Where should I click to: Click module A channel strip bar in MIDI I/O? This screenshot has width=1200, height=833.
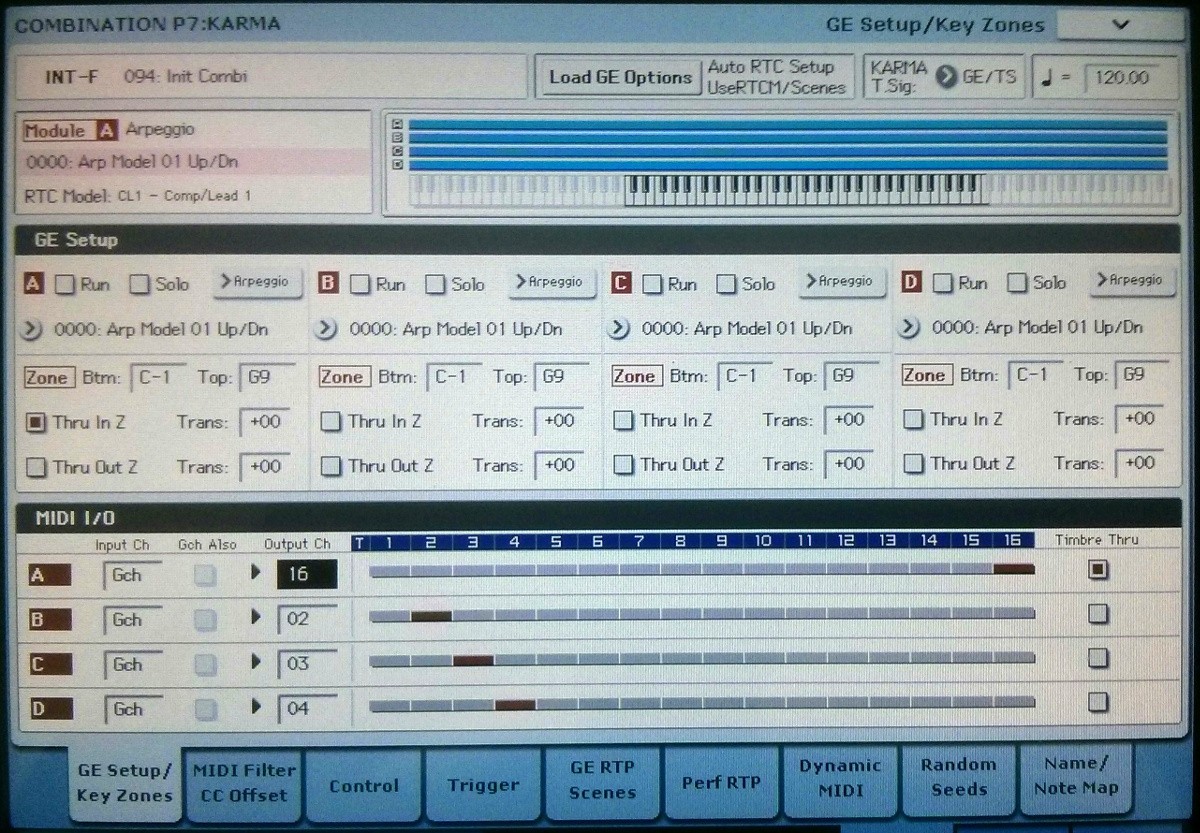[x=702, y=570]
